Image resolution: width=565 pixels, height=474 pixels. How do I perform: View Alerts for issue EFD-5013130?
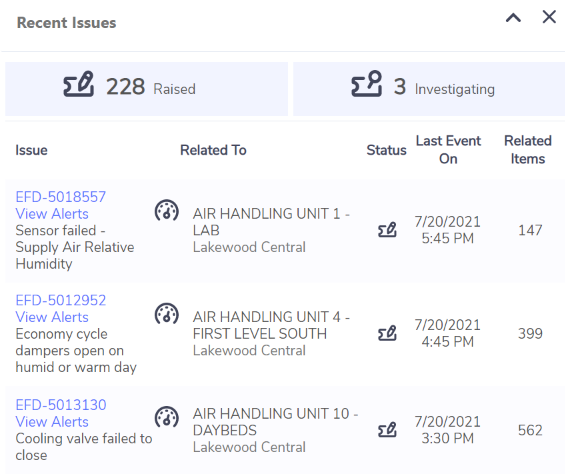(x=52, y=422)
